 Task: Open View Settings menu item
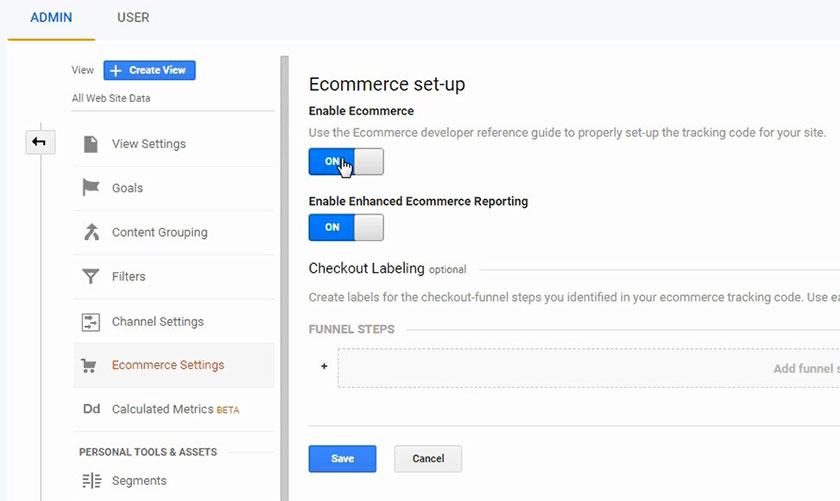(x=149, y=144)
